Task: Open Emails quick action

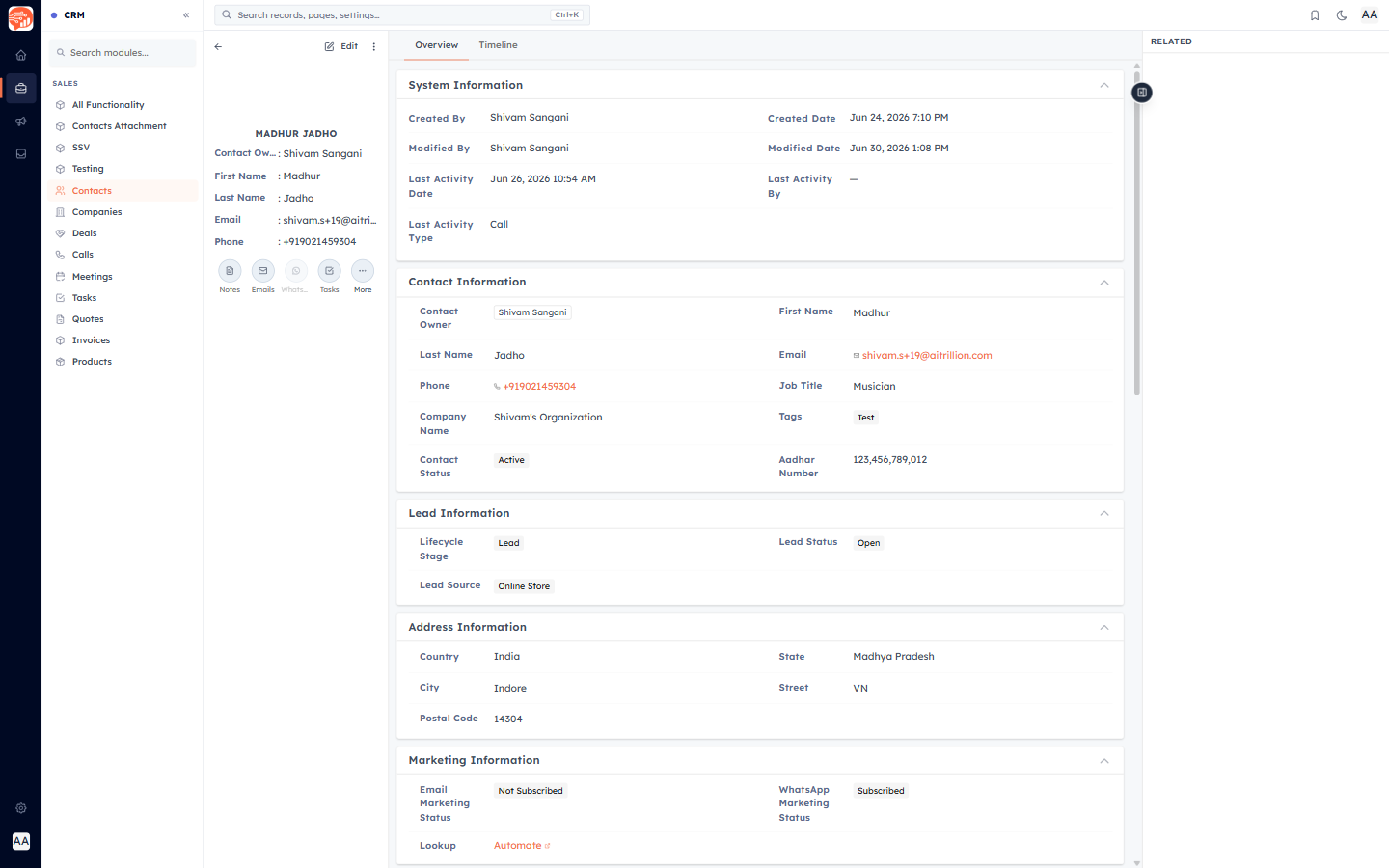Action: pos(263,271)
